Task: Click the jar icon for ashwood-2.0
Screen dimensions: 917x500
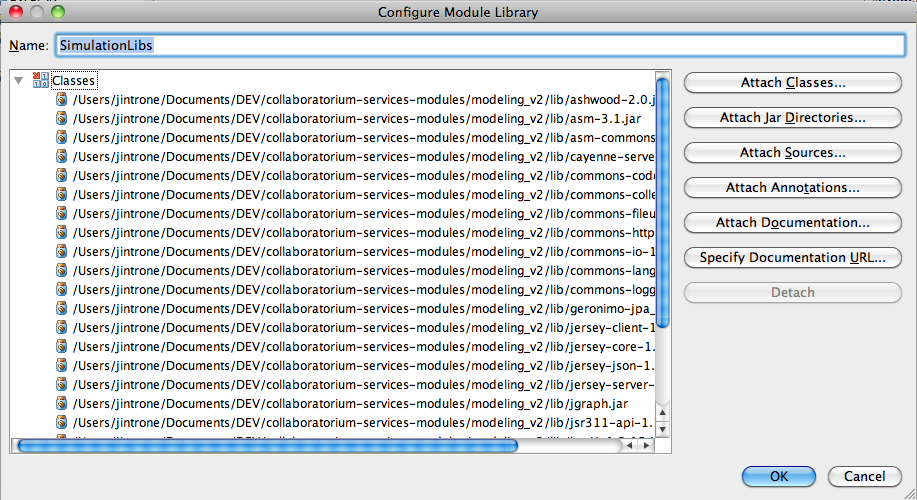Action: coord(61,99)
